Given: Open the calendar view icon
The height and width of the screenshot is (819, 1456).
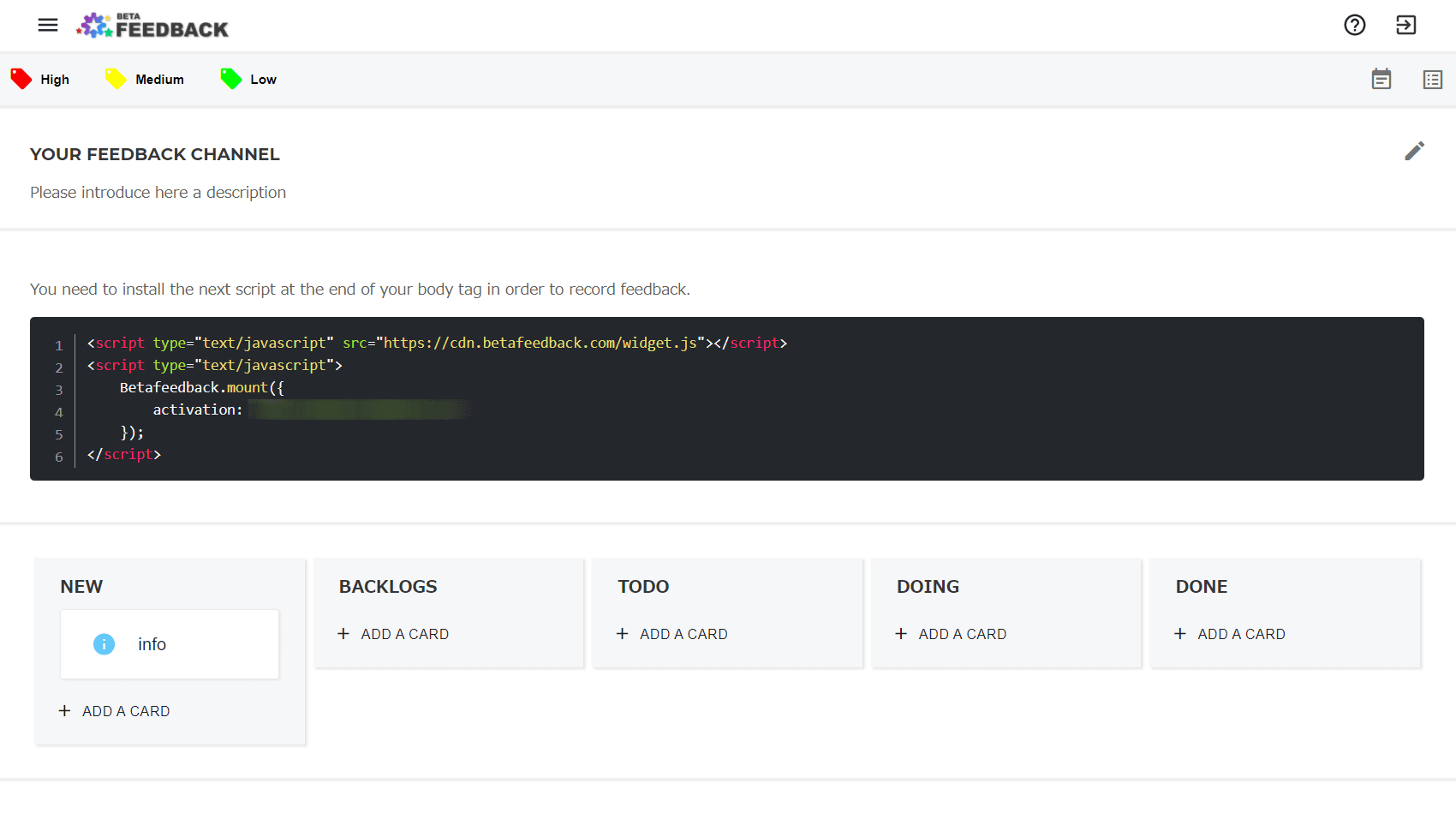Looking at the screenshot, I should 1381,79.
